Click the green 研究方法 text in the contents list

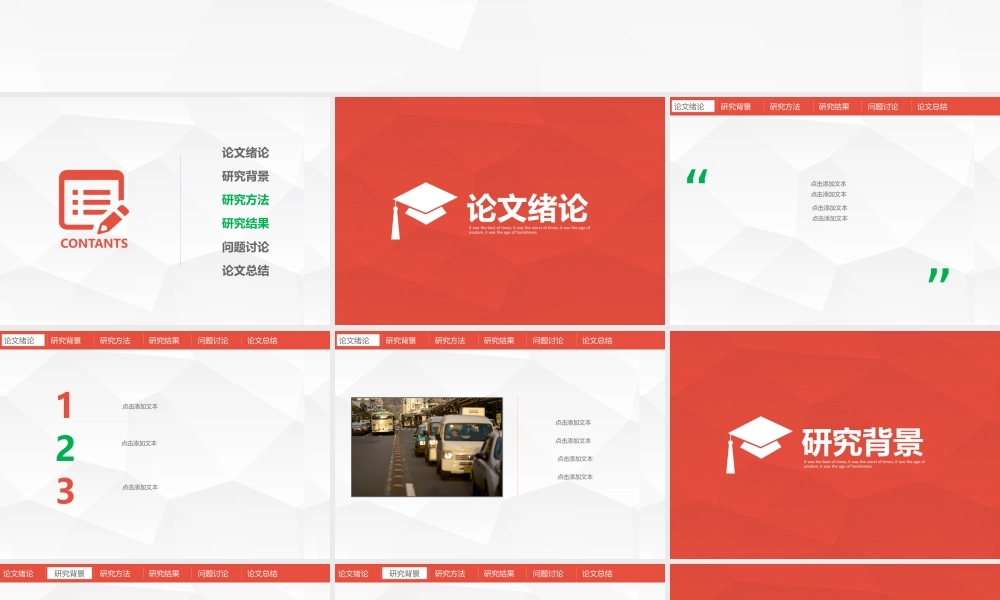[x=246, y=199]
